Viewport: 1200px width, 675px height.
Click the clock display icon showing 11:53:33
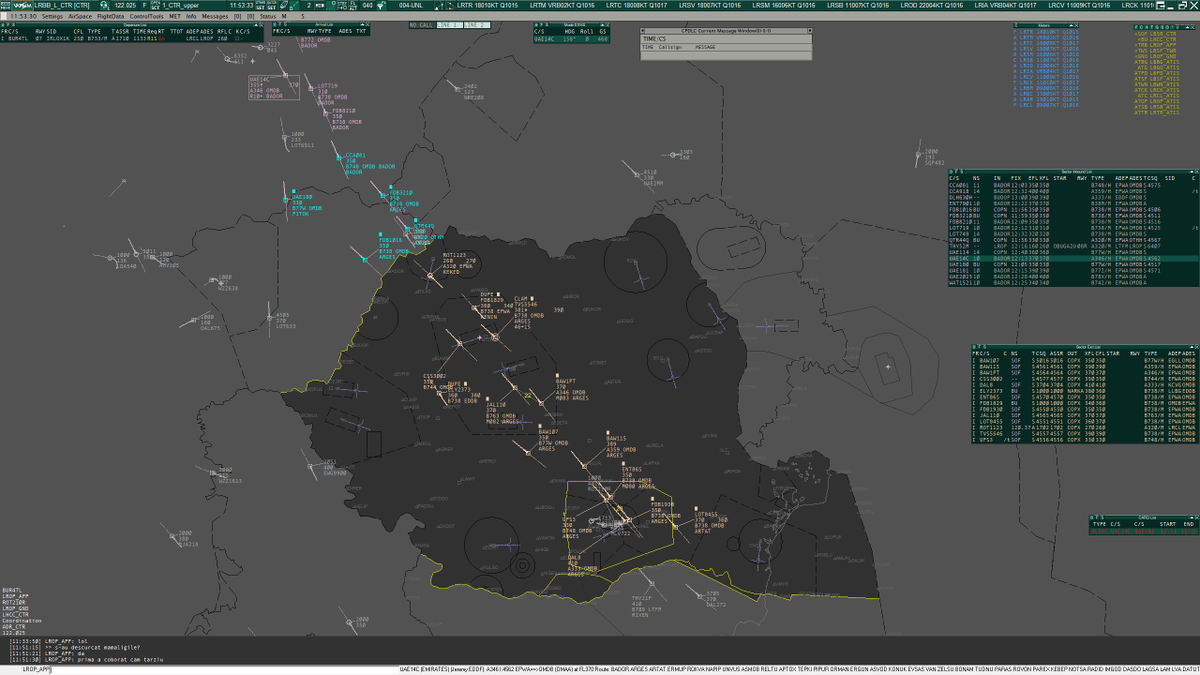241,5
